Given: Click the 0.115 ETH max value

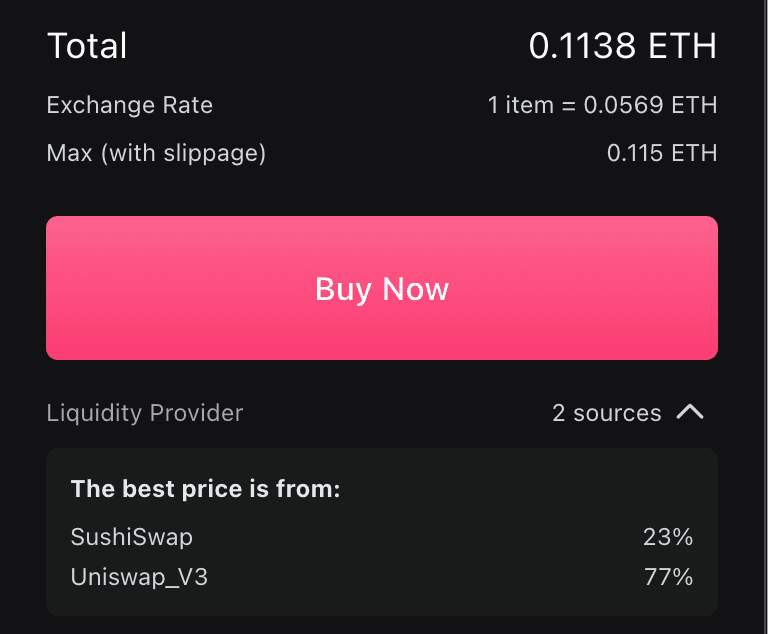Looking at the screenshot, I should pyautogui.click(x=662, y=154).
